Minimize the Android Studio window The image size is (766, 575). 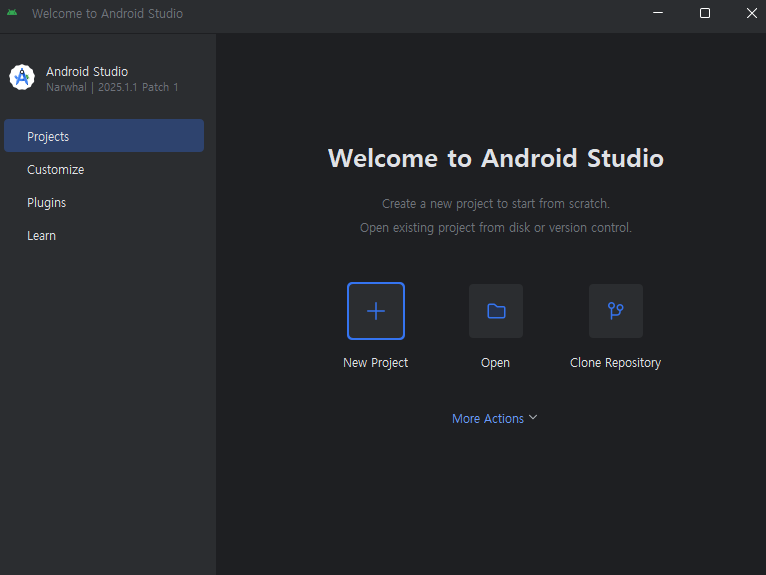click(x=658, y=13)
